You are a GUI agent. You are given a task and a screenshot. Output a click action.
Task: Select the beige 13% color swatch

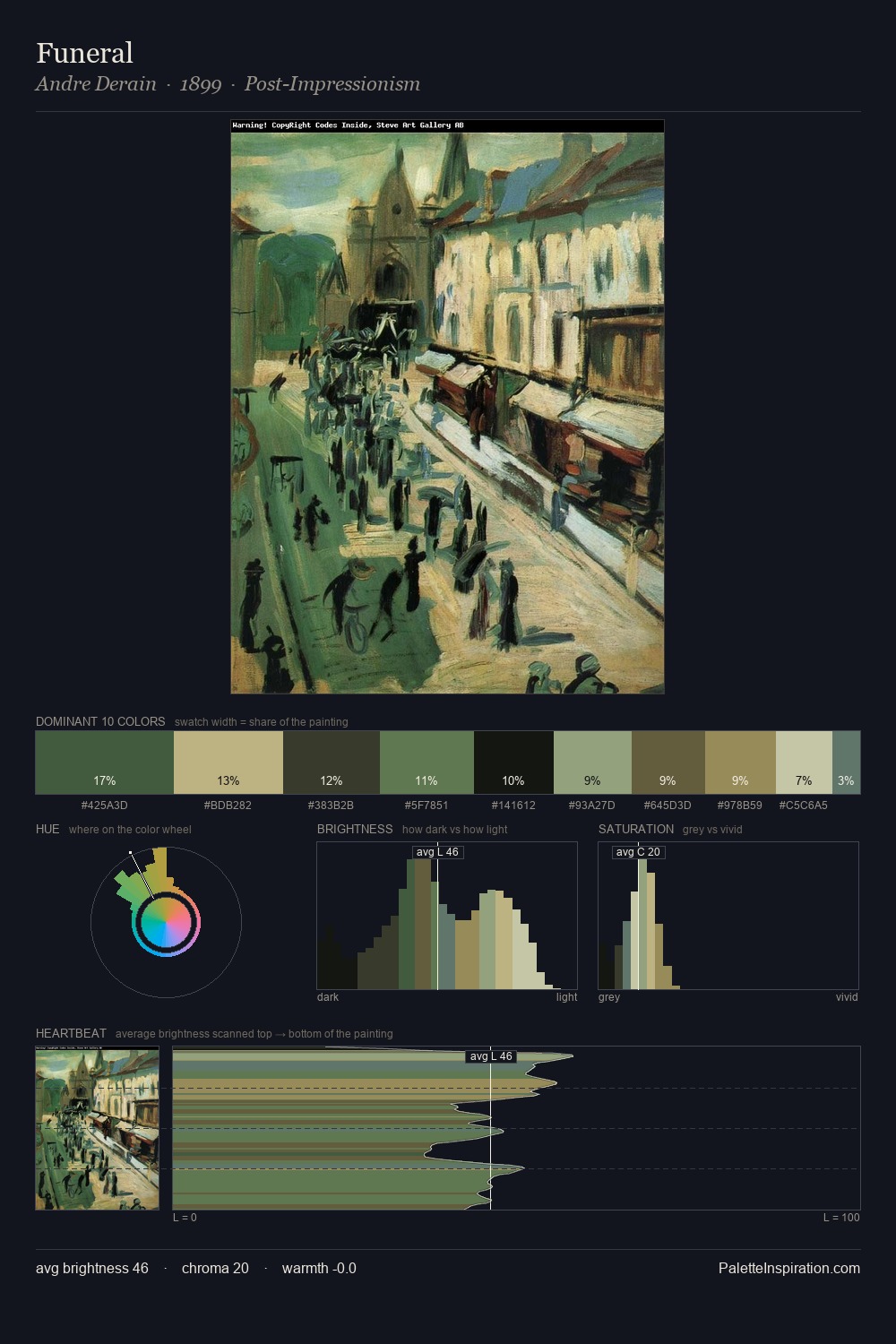(228, 762)
